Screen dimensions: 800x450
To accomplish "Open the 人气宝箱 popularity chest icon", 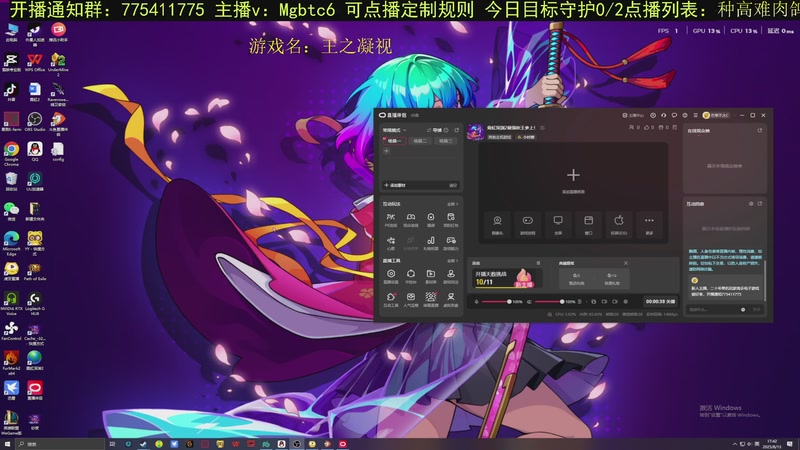I will click(x=411, y=299).
